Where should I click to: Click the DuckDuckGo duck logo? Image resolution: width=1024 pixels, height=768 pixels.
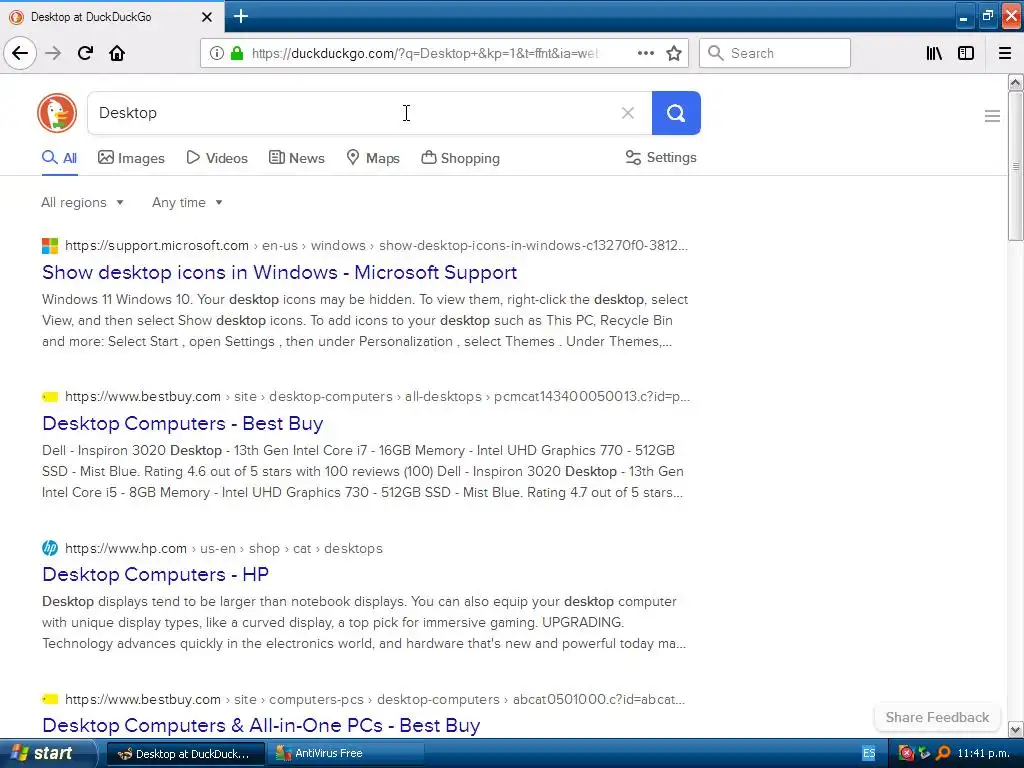point(57,113)
